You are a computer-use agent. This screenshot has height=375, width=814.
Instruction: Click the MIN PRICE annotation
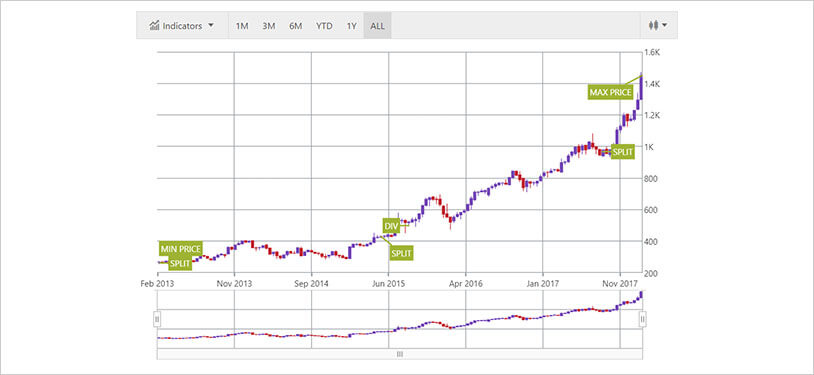[180, 249]
